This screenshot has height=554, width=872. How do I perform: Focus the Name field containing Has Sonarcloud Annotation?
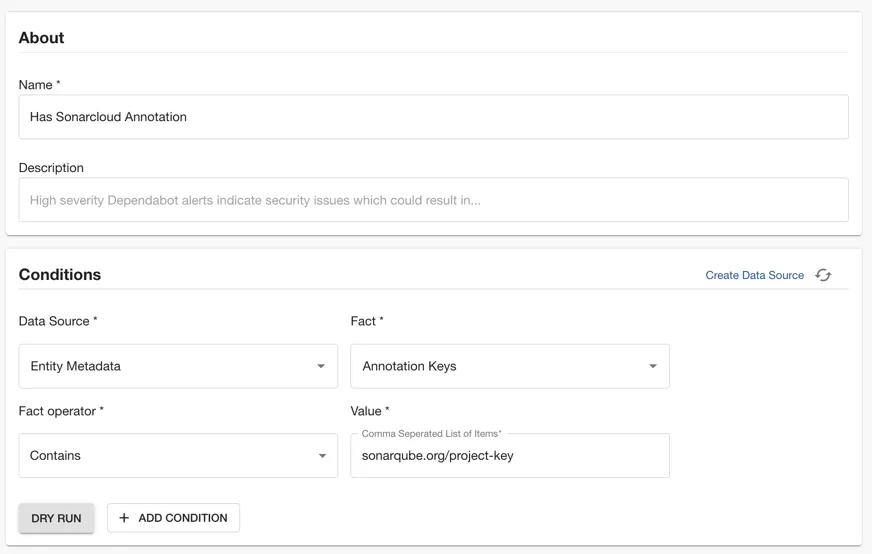point(433,117)
